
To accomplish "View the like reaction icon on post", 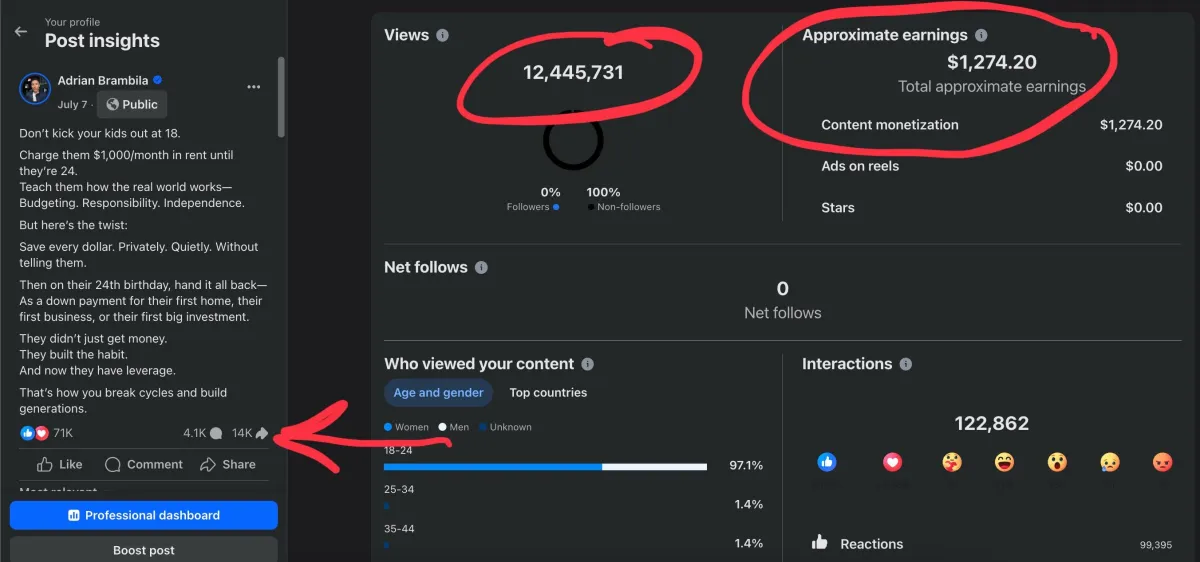I will tap(27, 433).
